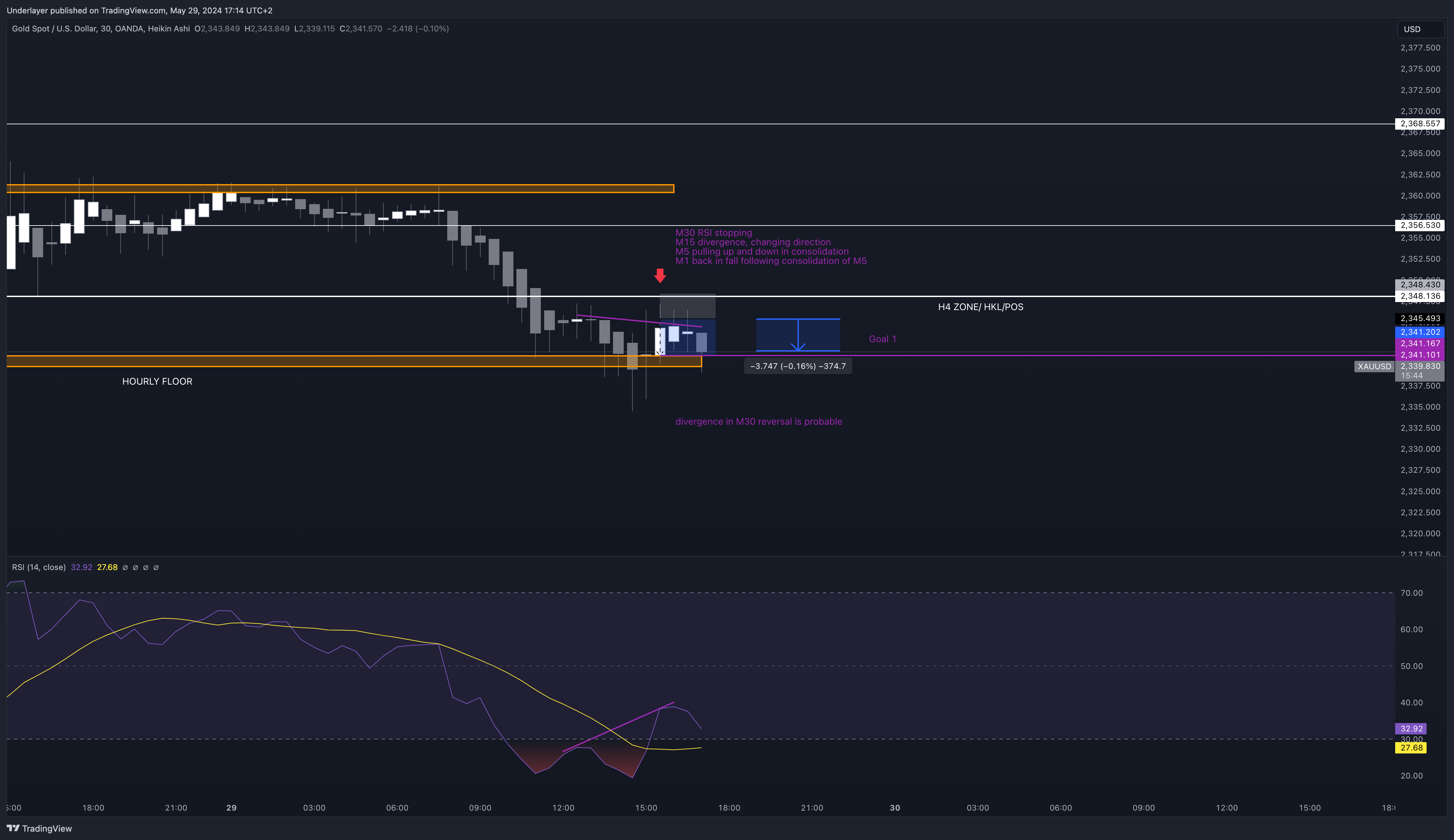Click the red down arrow marker on the chart
This screenshot has height=840, width=1454.
[660, 276]
